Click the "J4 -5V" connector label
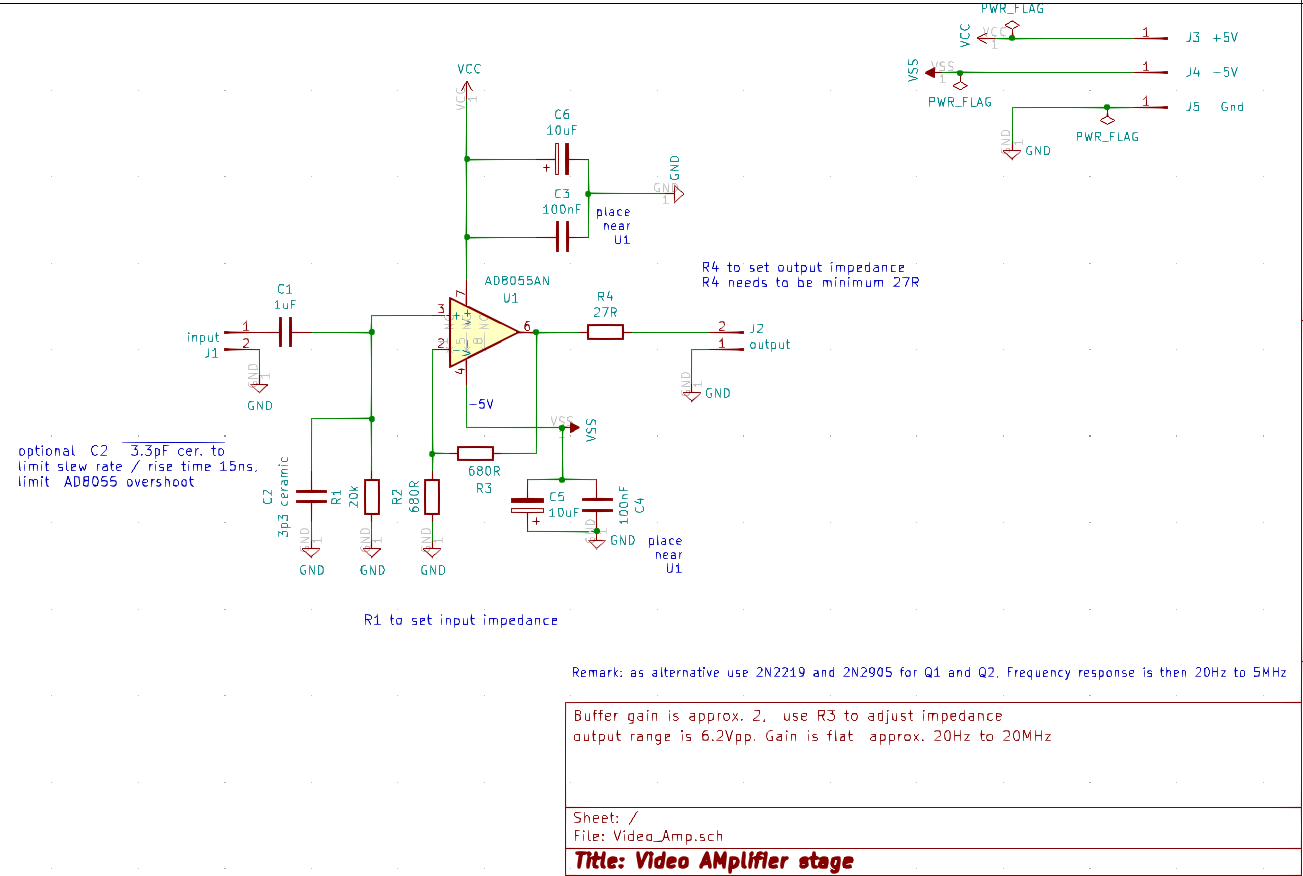This screenshot has width=1303, height=876. [1211, 72]
